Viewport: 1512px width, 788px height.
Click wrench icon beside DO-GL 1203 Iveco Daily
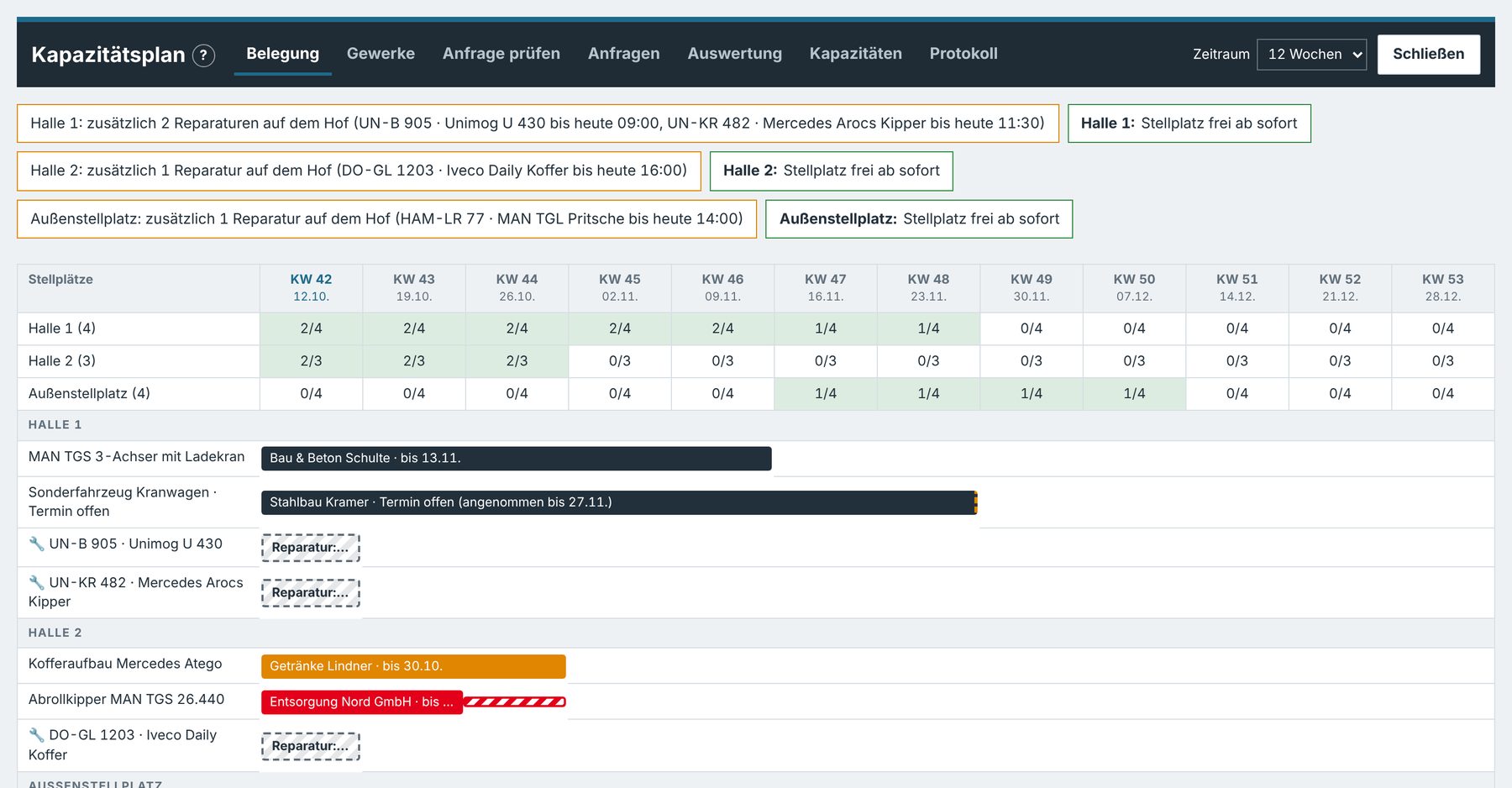click(x=36, y=735)
